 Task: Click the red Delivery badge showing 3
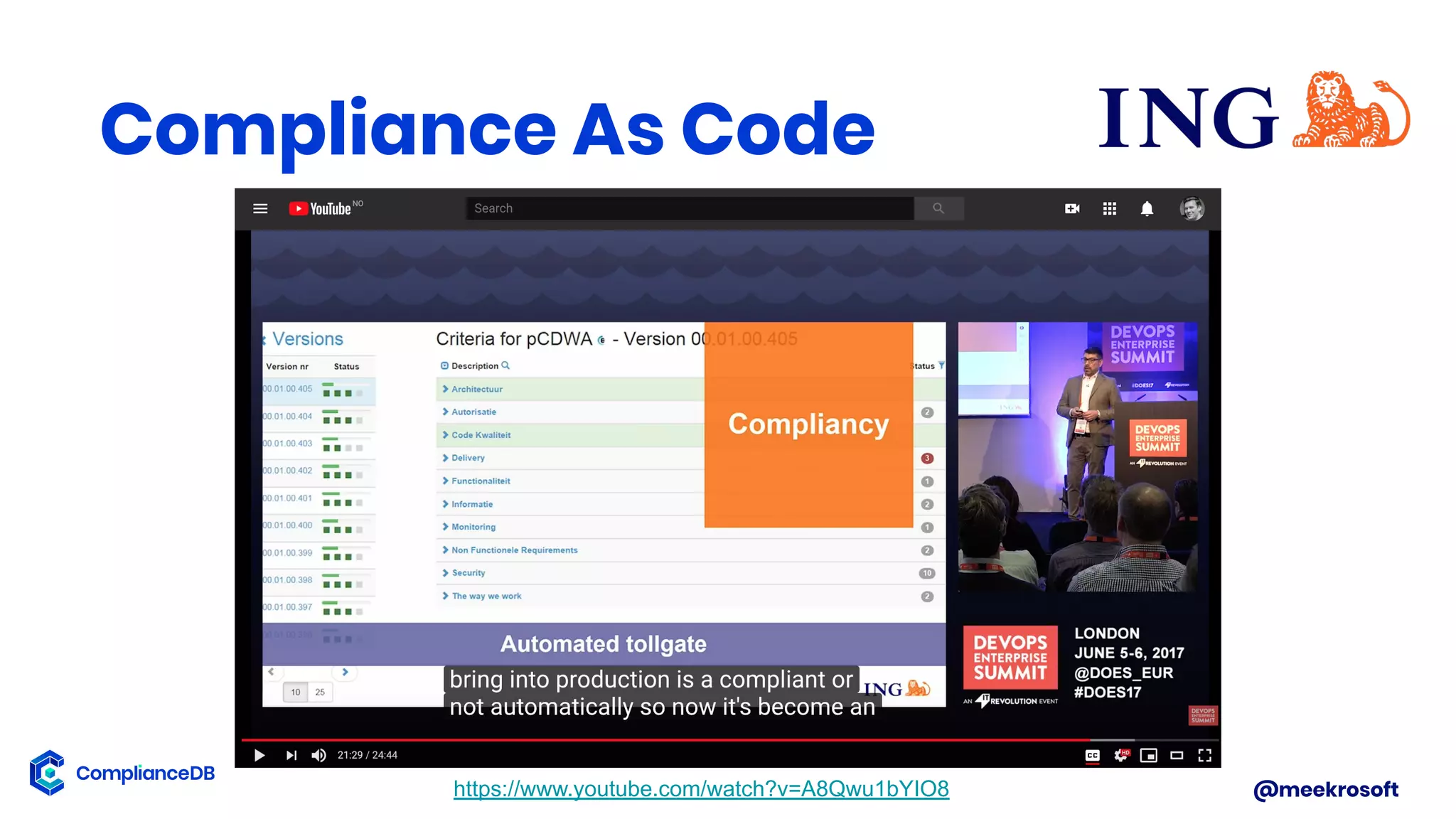coord(927,458)
